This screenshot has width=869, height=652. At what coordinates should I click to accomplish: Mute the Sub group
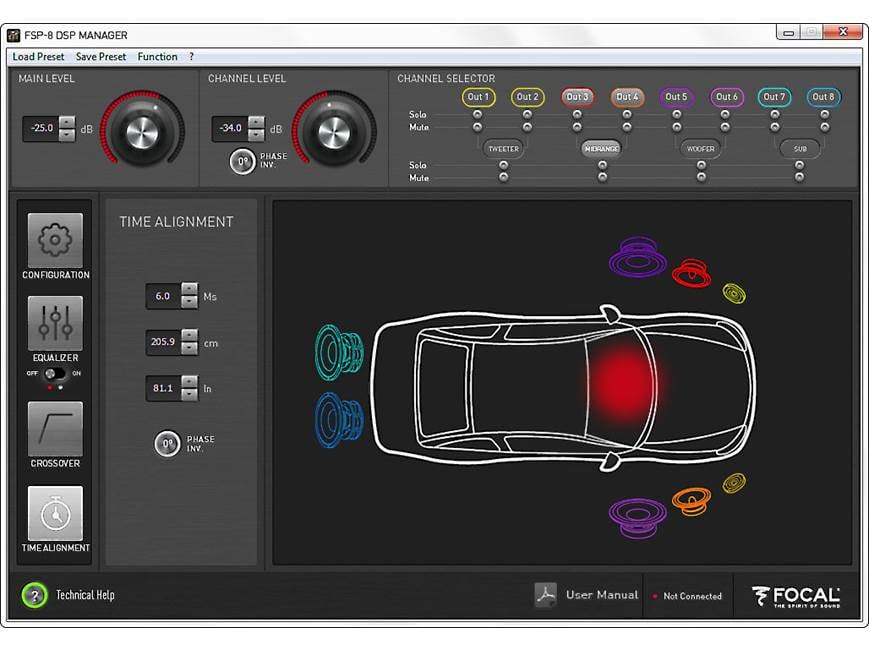pyautogui.click(x=799, y=177)
